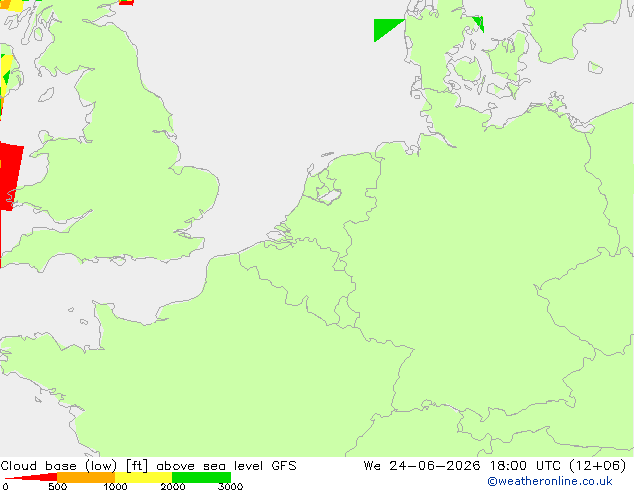
Task: Click the orange 500-1000 ft legend swatch
Action: (86, 477)
